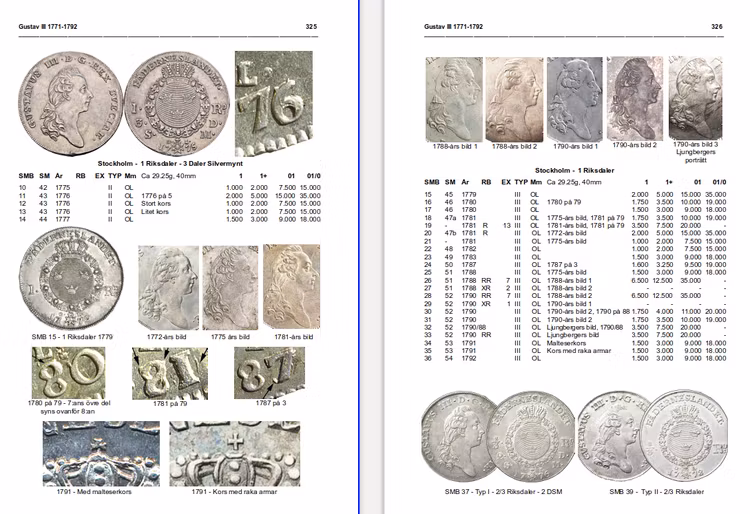Viewport: 750px width, 514px height.
Task: Open the Ljungbergers porträtt coin image
Action: coord(695,96)
